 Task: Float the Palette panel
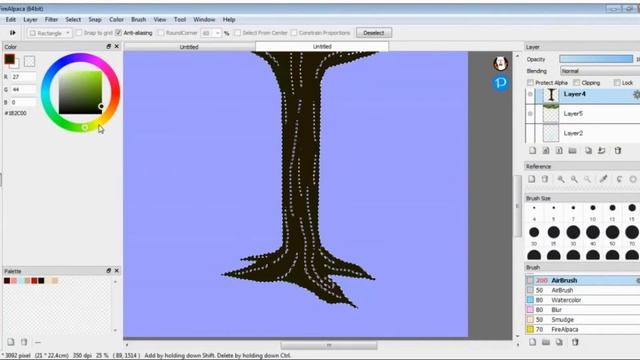click(x=109, y=271)
